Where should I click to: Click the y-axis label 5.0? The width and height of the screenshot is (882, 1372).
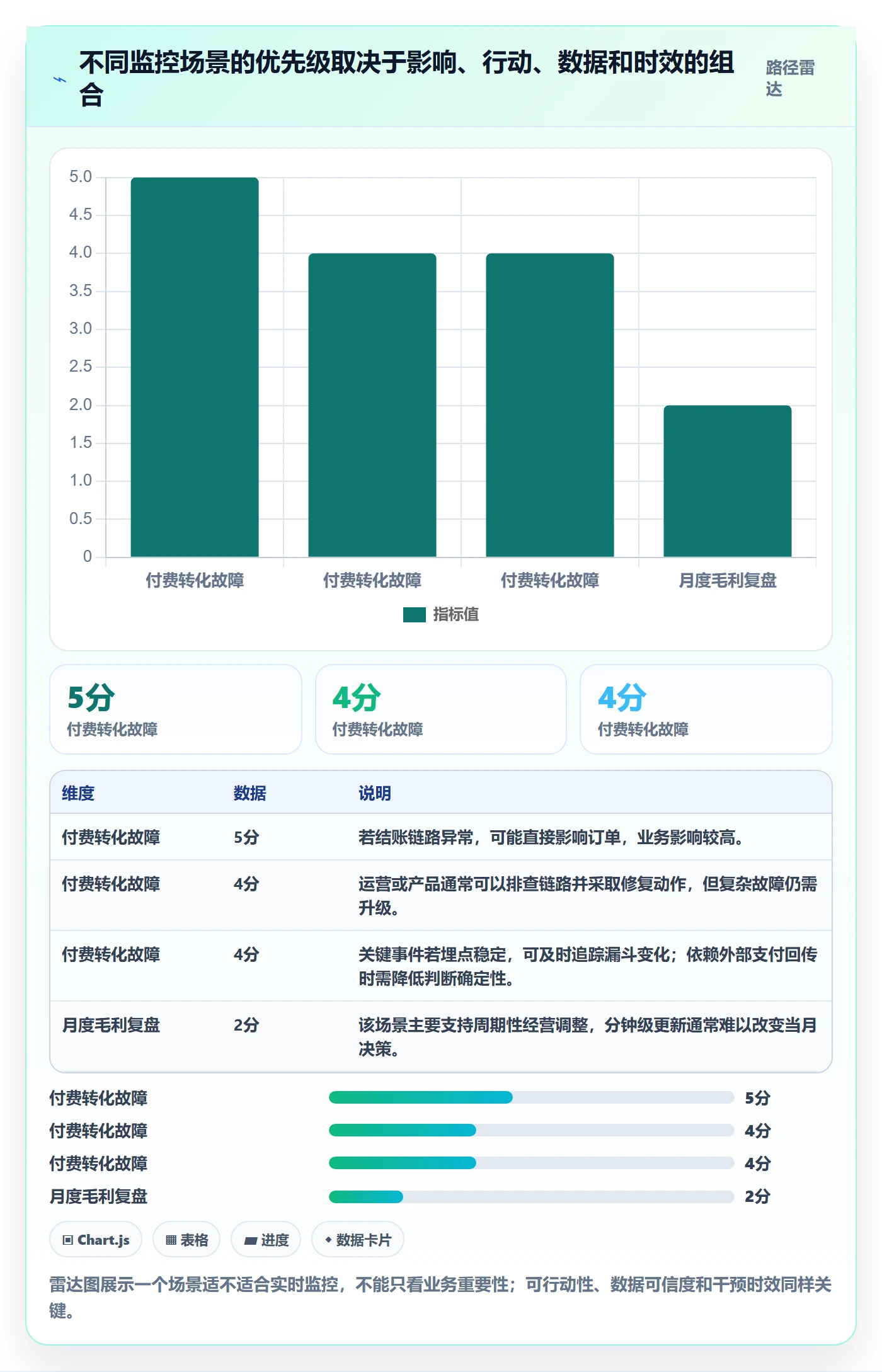point(81,177)
